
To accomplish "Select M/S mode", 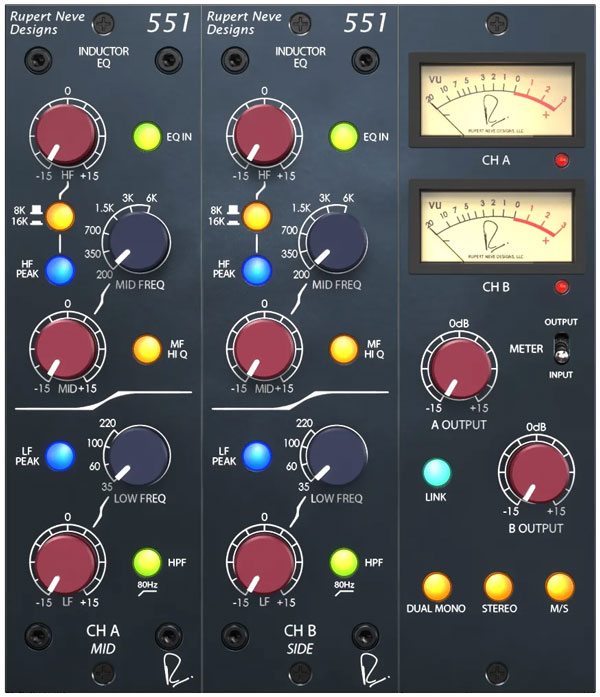I will pos(559,587).
